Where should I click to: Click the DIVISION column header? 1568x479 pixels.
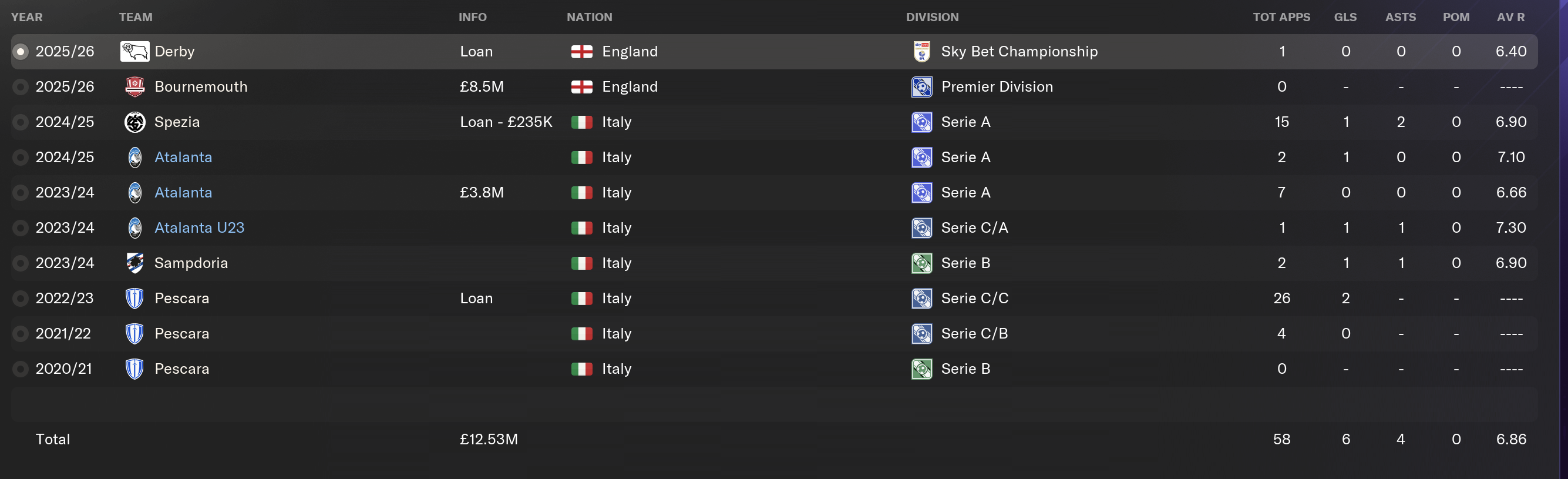tap(932, 17)
